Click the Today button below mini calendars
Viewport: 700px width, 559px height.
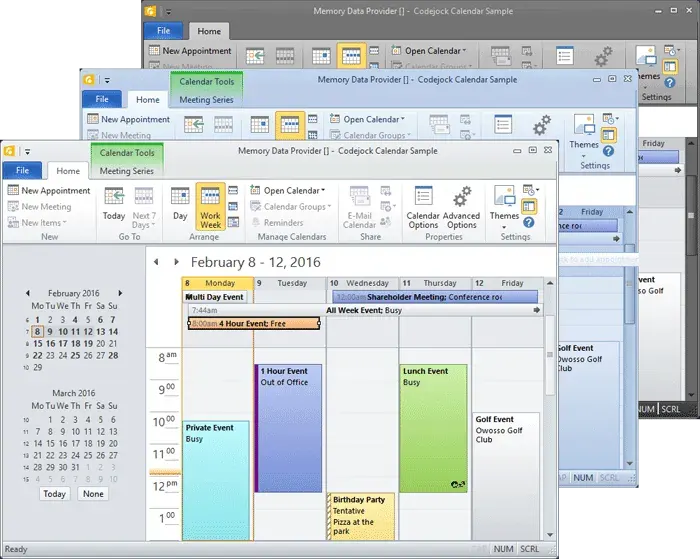(x=54, y=494)
